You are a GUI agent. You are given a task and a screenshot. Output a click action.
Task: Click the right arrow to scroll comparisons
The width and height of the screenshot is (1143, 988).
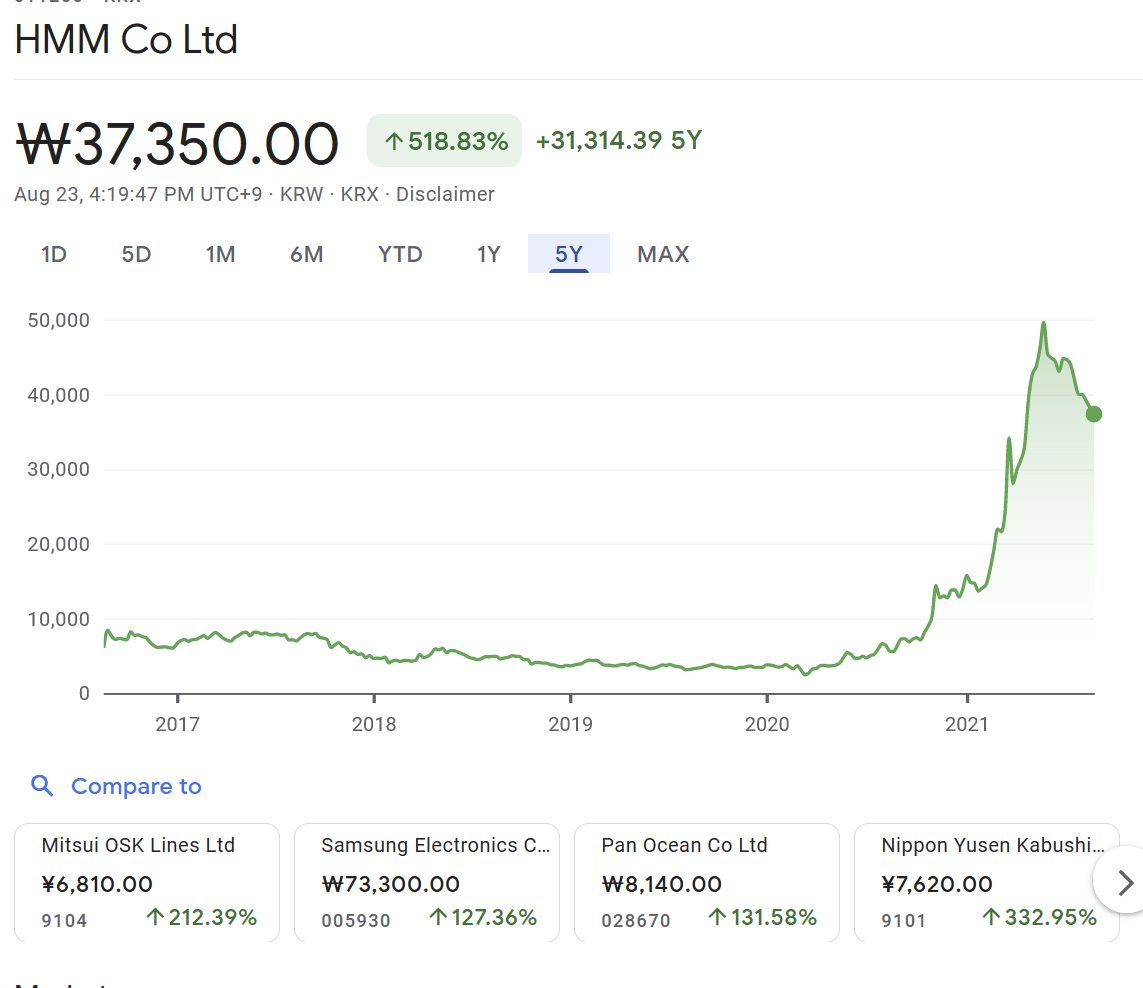1124,882
